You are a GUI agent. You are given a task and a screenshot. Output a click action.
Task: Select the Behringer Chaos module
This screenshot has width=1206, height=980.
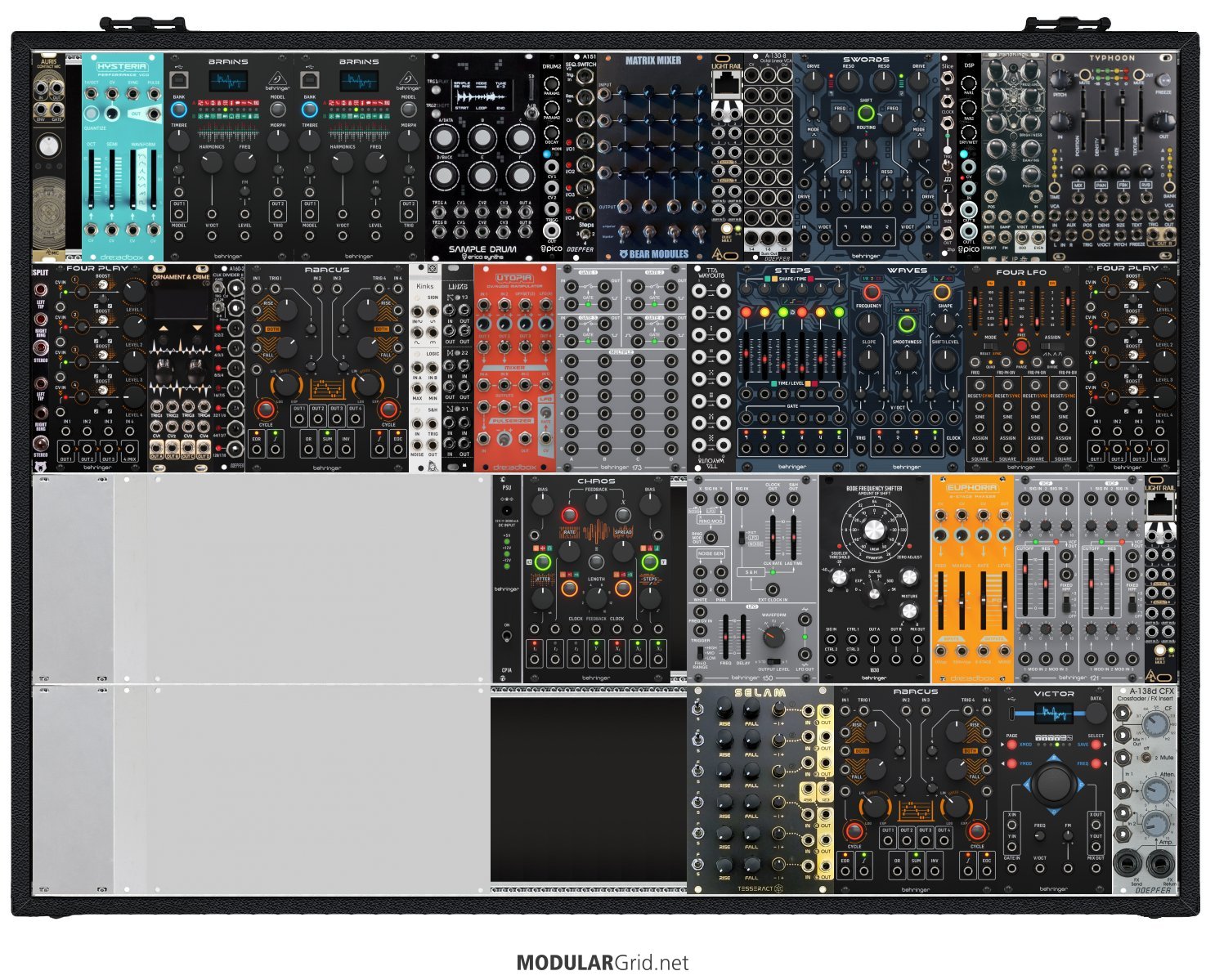(596, 578)
